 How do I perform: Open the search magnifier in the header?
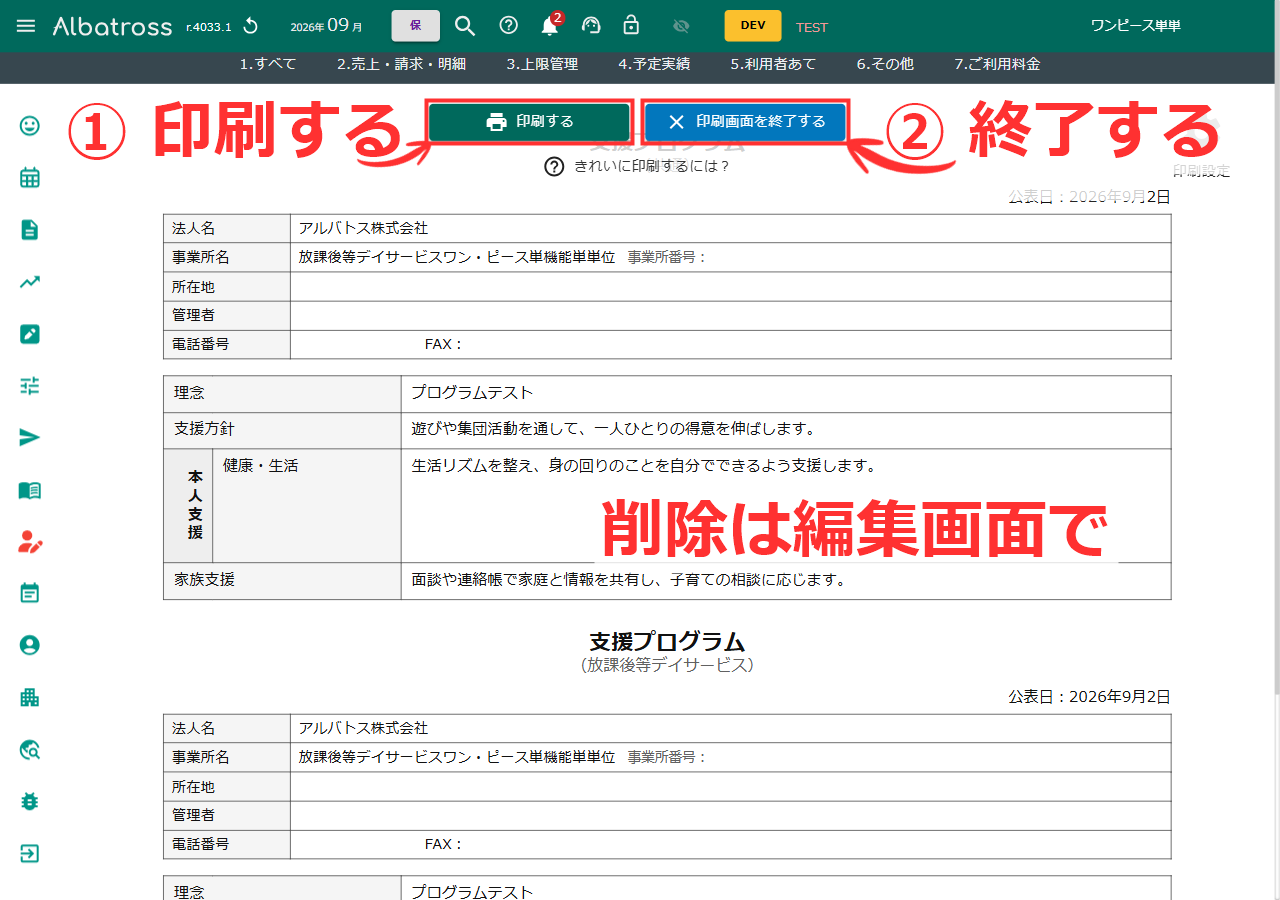(464, 26)
